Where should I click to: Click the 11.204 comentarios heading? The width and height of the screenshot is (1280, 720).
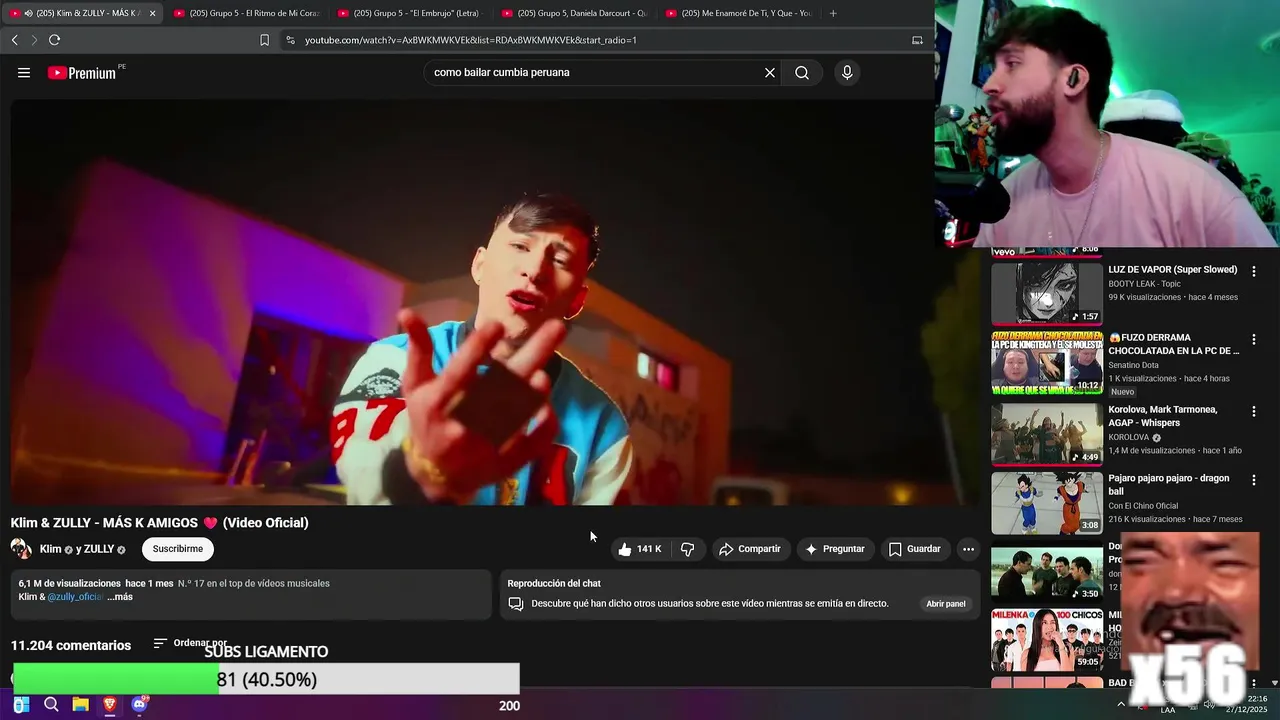(71, 645)
